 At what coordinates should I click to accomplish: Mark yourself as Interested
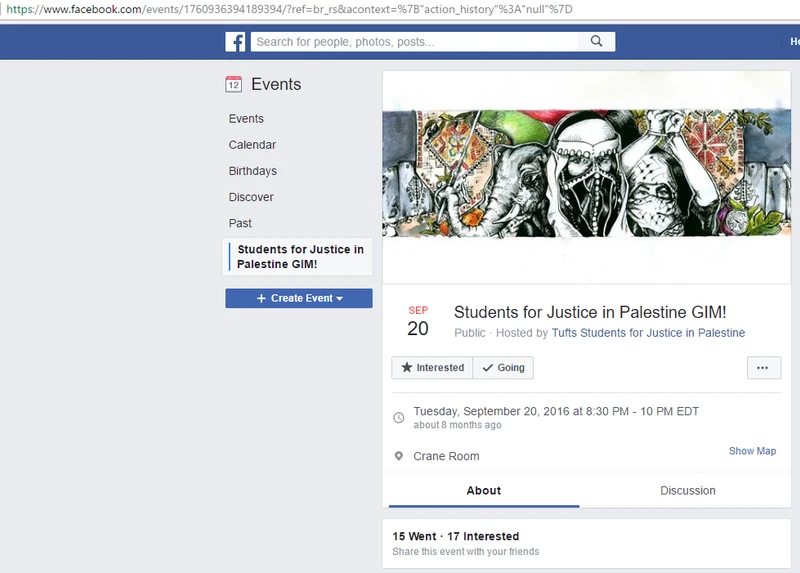click(432, 368)
